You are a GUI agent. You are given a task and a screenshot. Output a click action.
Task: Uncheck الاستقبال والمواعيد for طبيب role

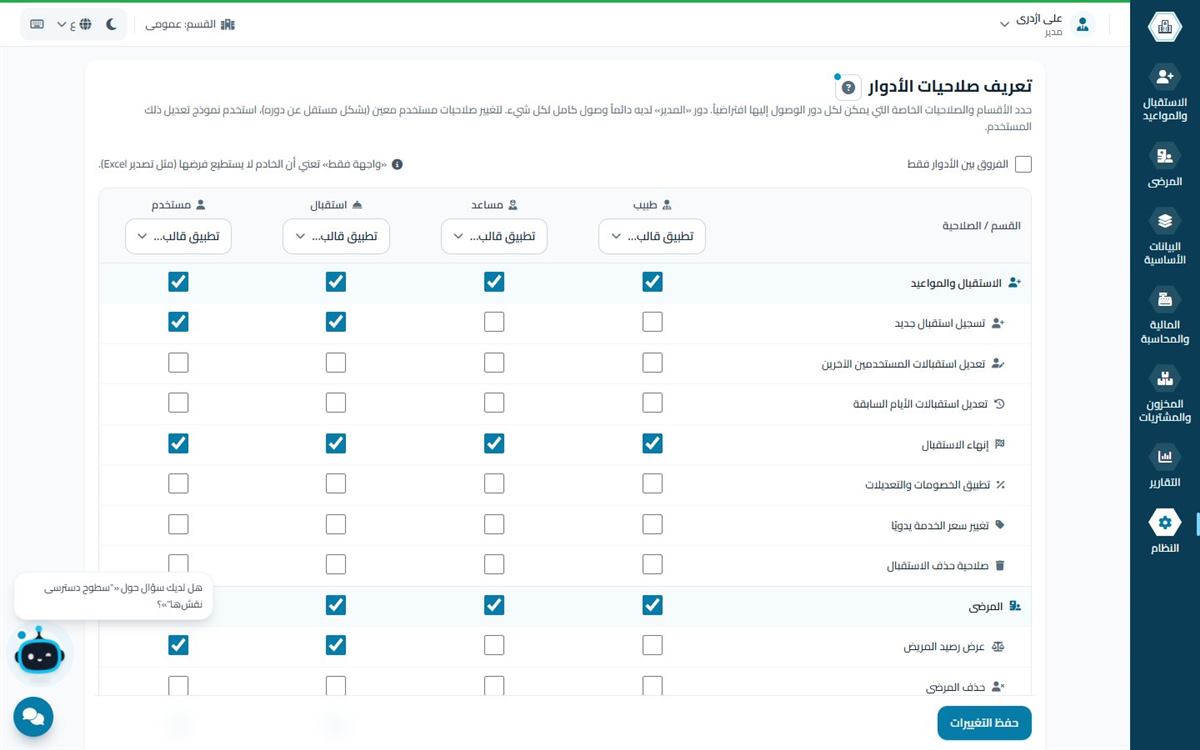pyautogui.click(x=652, y=282)
